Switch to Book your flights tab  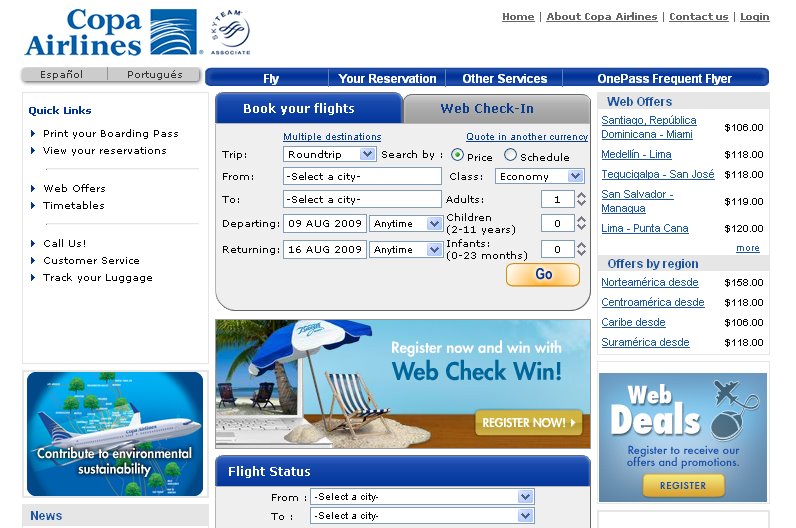(x=309, y=108)
